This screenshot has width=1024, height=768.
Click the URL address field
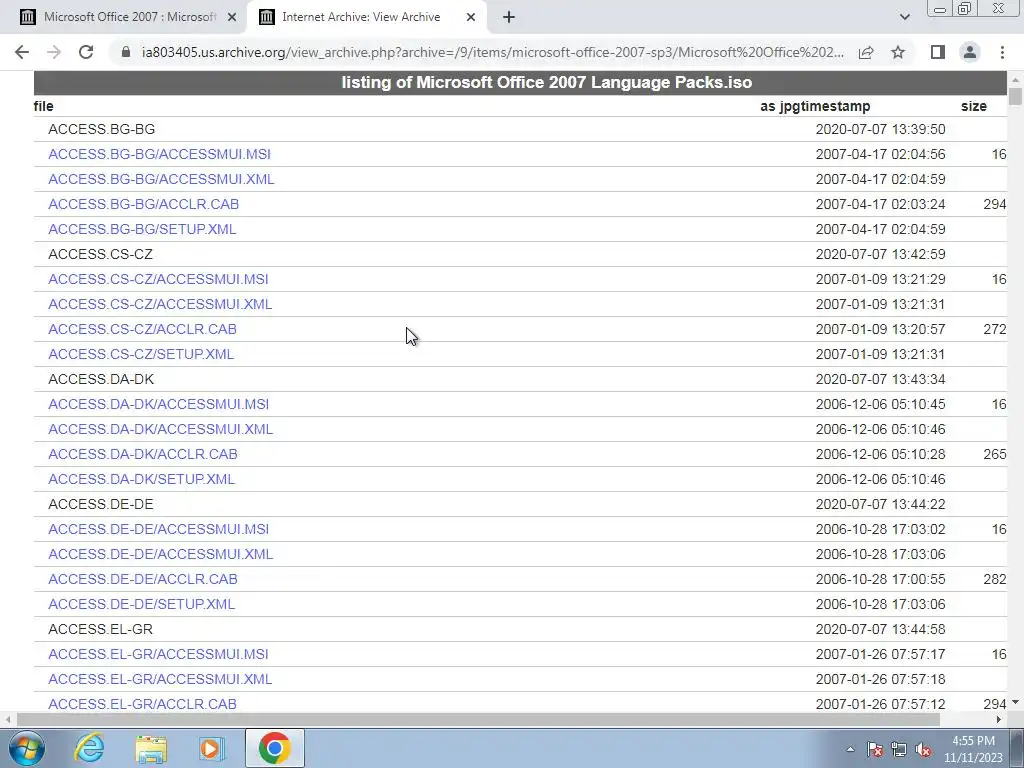[492, 52]
